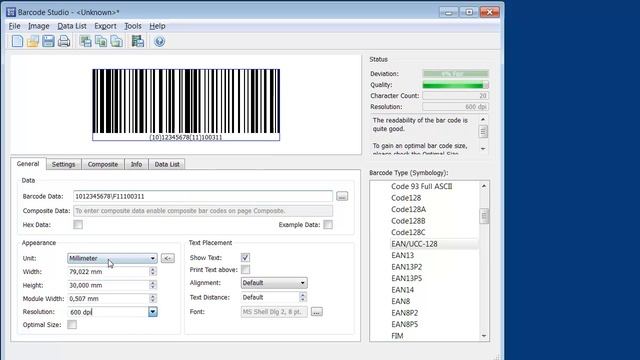This screenshot has height=360, width=640.
Task: Open the Image menu
Action: [x=39, y=26]
